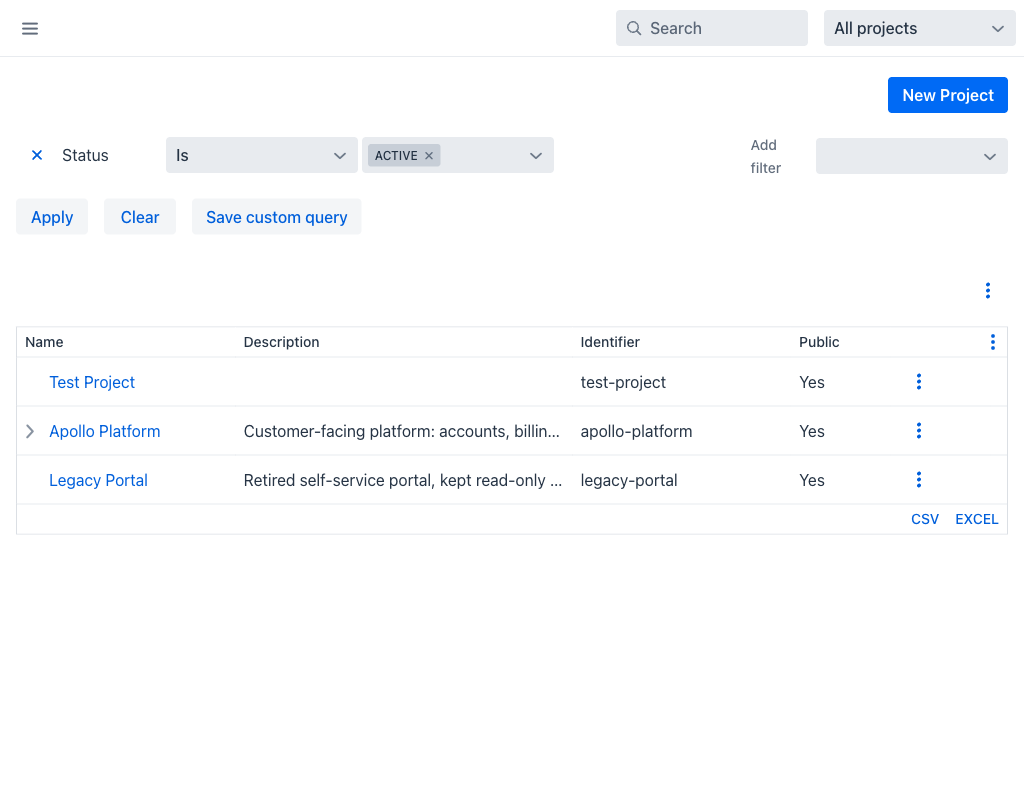Click the Clear button

(x=140, y=217)
